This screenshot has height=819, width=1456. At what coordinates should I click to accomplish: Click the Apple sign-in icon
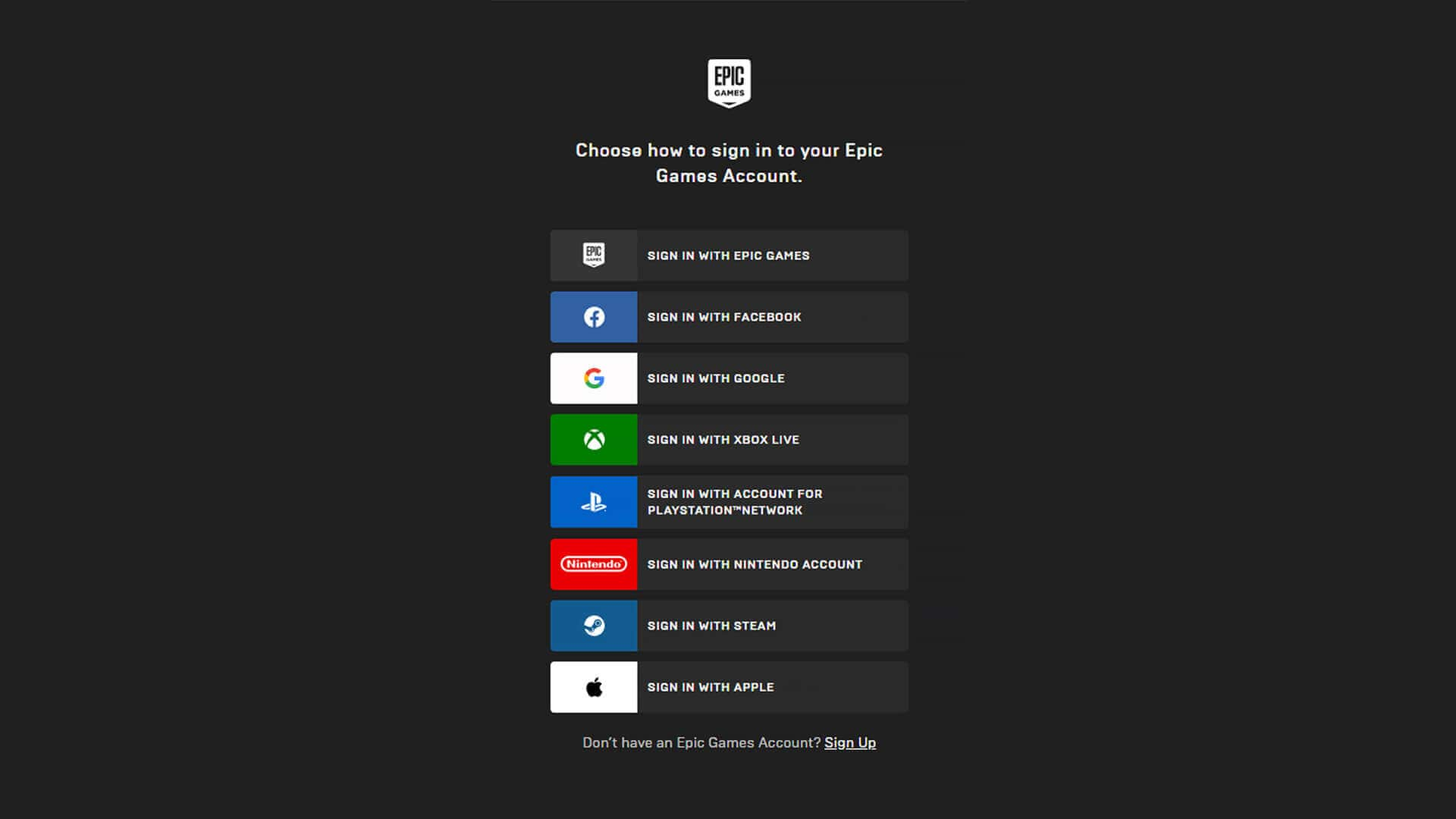pyautogui.click(x=593, y=687)
